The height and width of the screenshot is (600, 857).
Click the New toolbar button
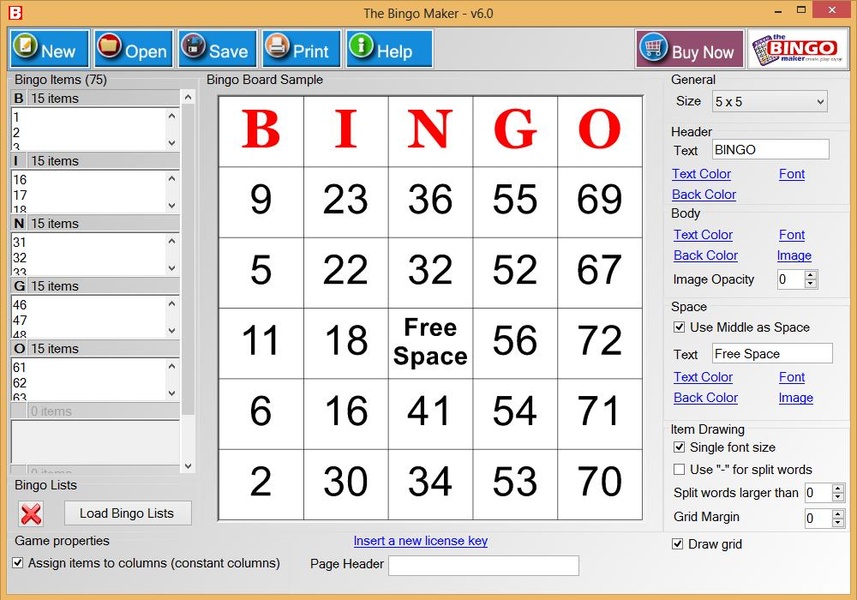click(x=49, y=50)
